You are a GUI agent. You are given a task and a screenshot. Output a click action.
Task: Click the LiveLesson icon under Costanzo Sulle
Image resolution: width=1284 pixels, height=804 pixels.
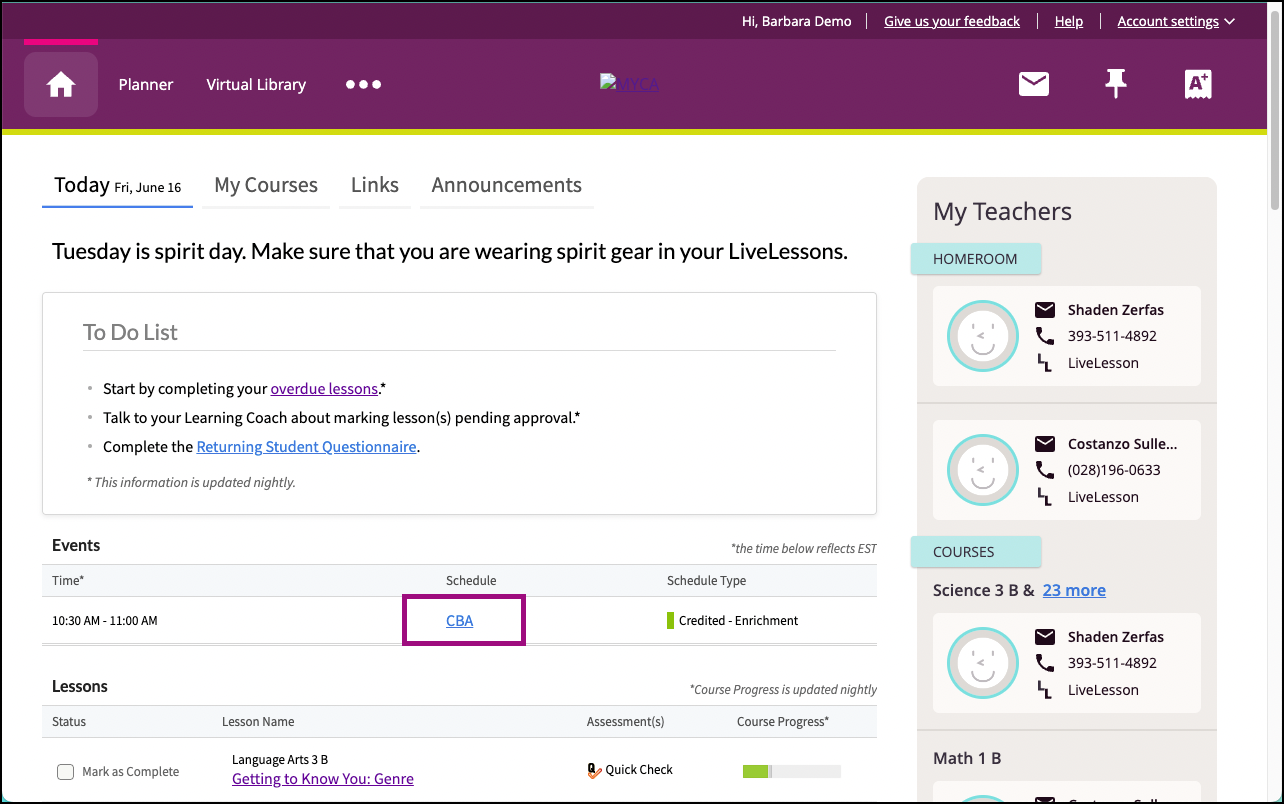click(x=1044, y=497)
